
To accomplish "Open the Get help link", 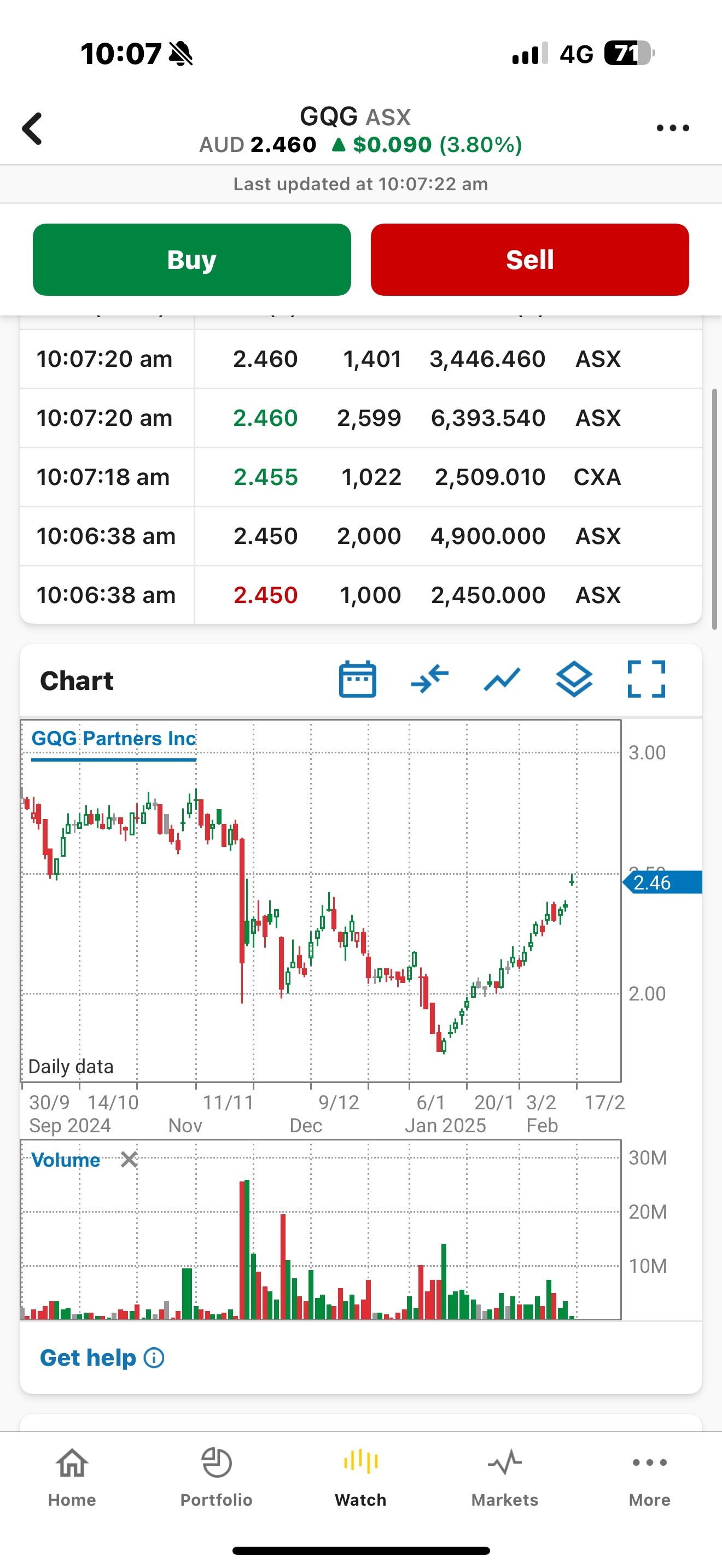I will [88, 1358].
